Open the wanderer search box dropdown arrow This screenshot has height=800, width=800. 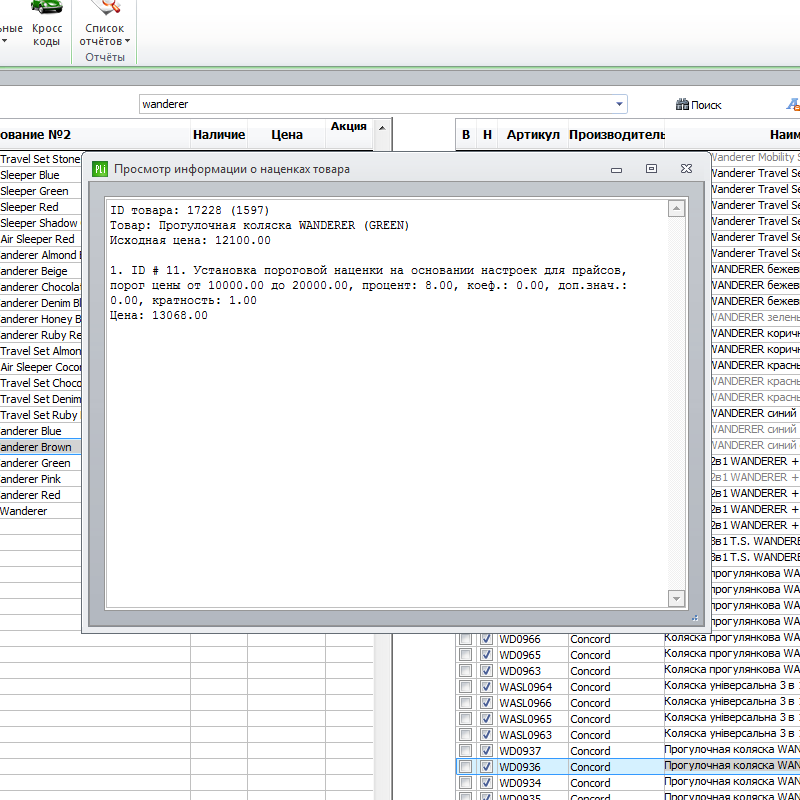(x=619, y=104)
